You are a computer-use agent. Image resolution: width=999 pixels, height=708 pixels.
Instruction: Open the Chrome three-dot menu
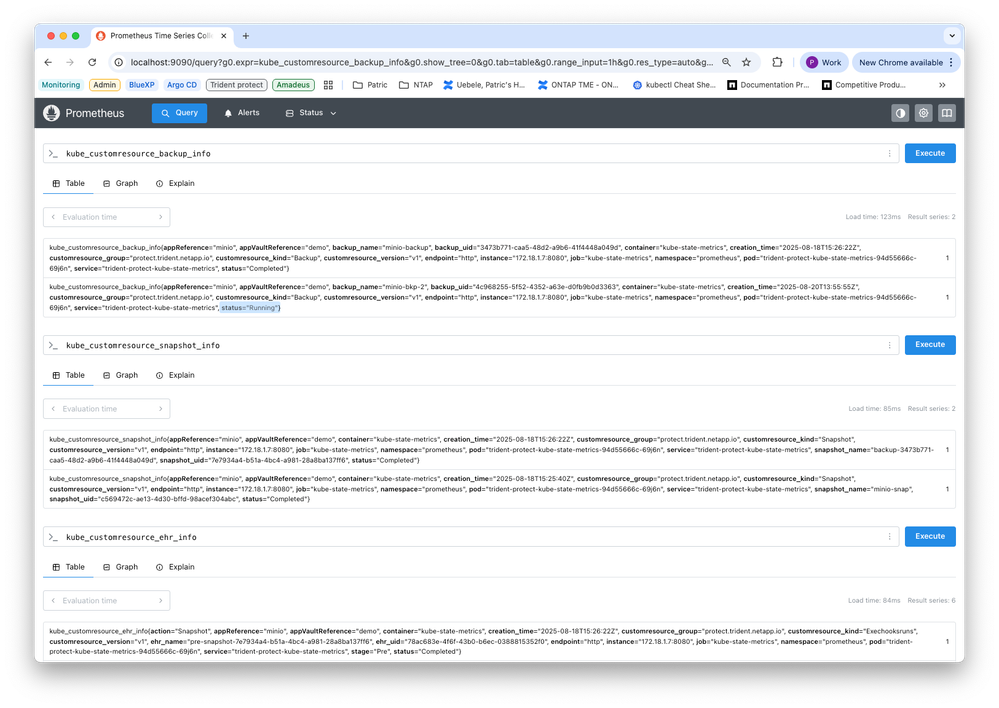click(x=951, y=62)
